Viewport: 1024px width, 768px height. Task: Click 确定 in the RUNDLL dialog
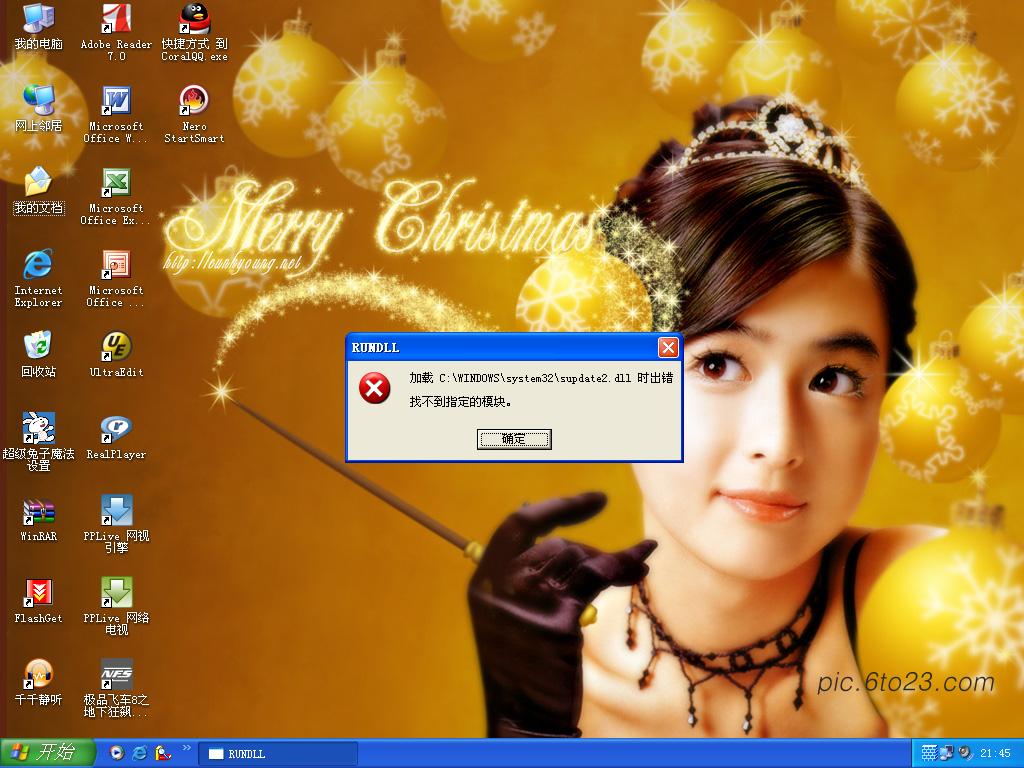(514, 439)
